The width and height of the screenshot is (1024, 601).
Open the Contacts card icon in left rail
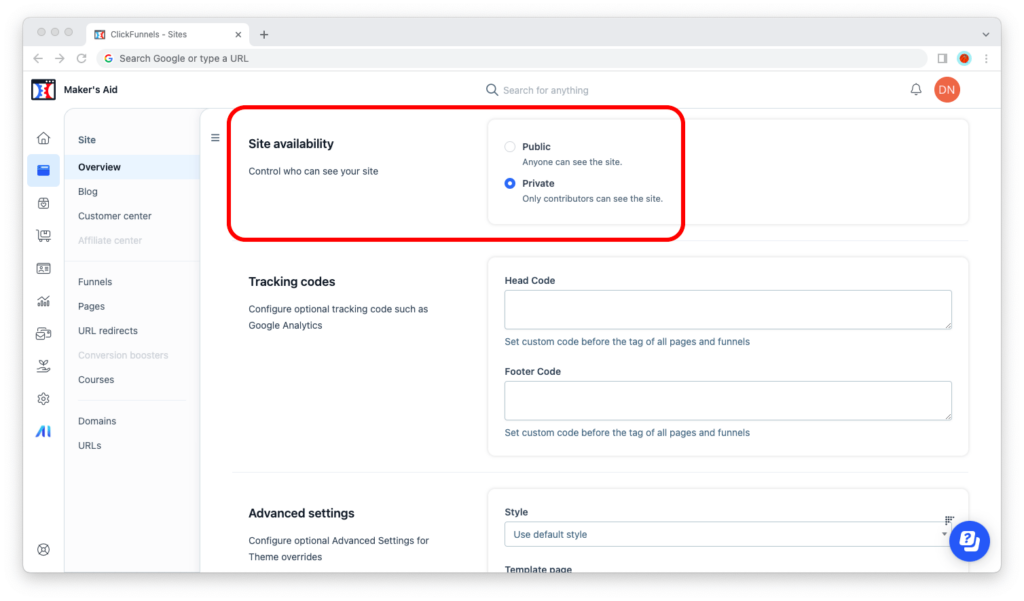[x=43, y=268]
